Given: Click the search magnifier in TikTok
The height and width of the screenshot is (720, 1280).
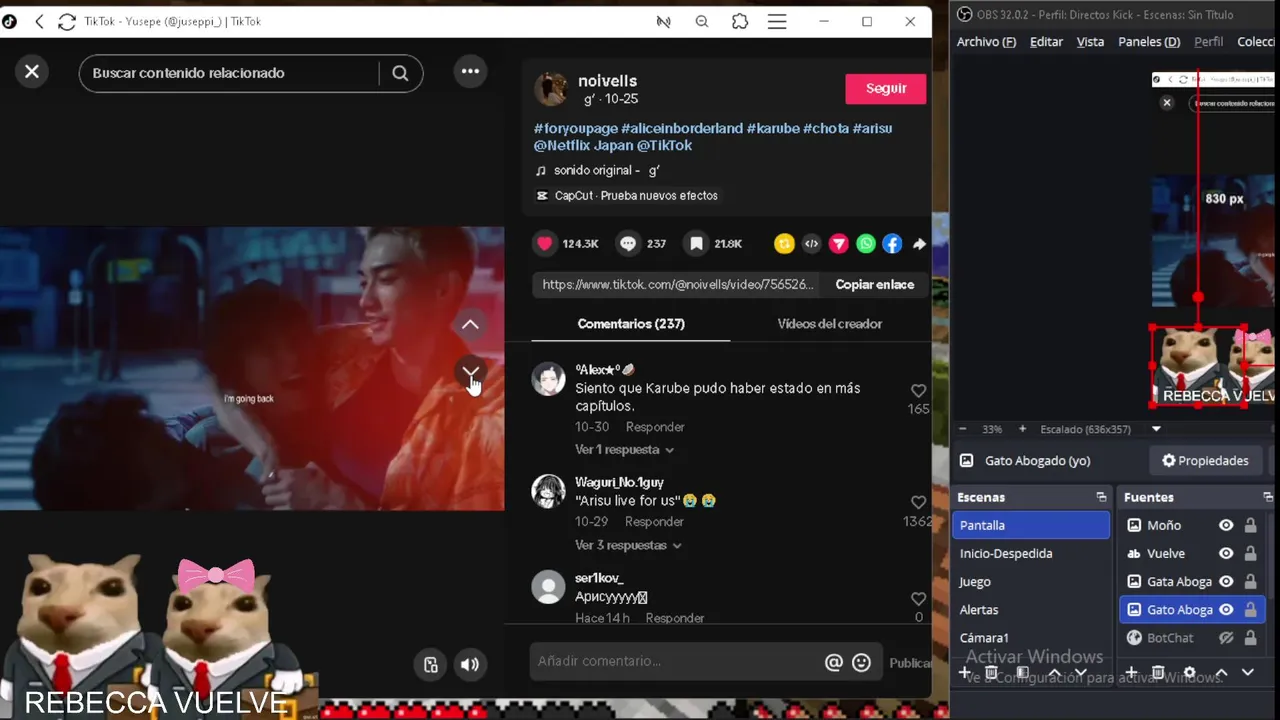Looking at the screenshot, I should pos(400,73).
